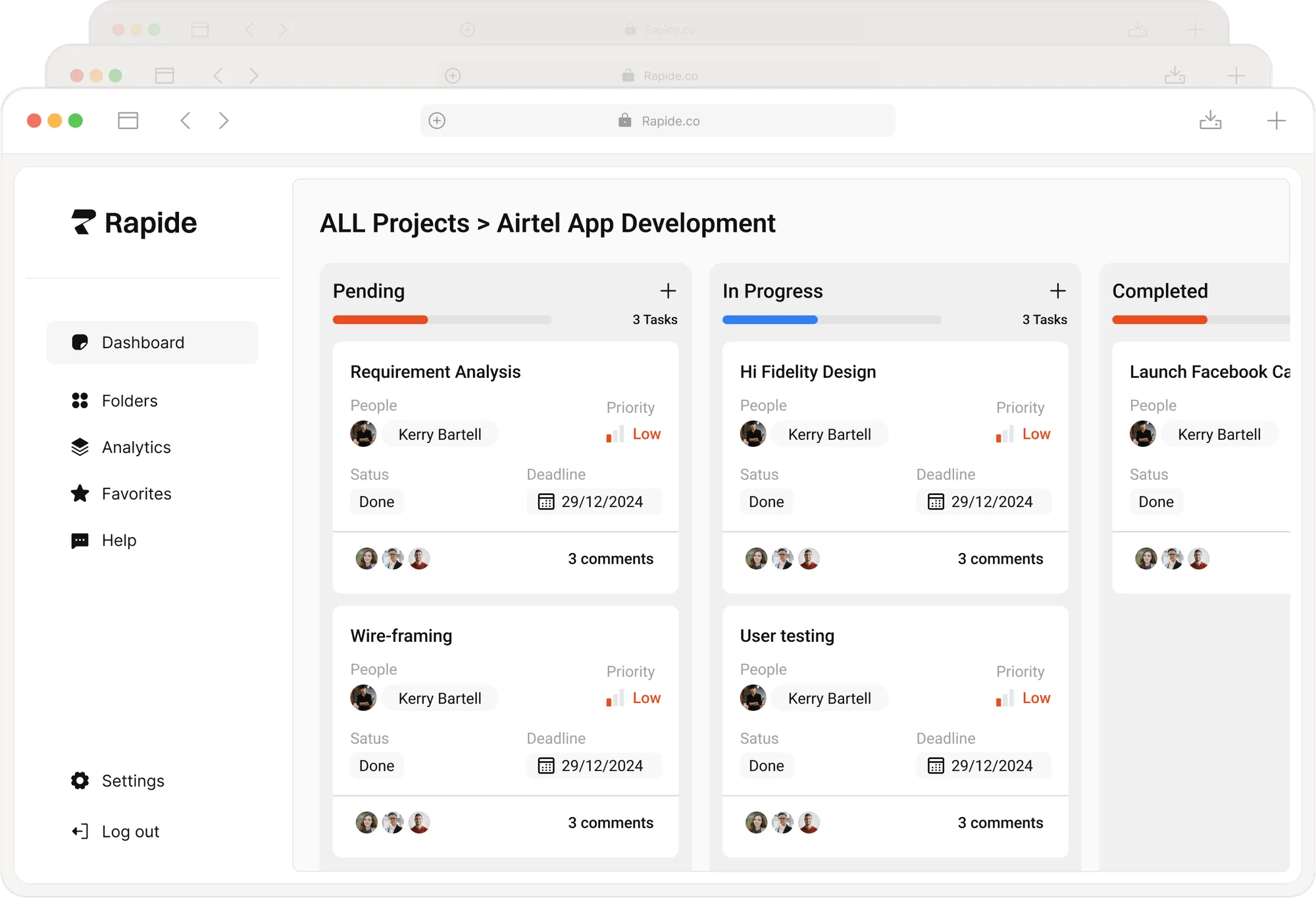Click the Low priority bars icon on Wire-framing
The width and height of the screenshot is (1316, 898).
coord(614,698)
